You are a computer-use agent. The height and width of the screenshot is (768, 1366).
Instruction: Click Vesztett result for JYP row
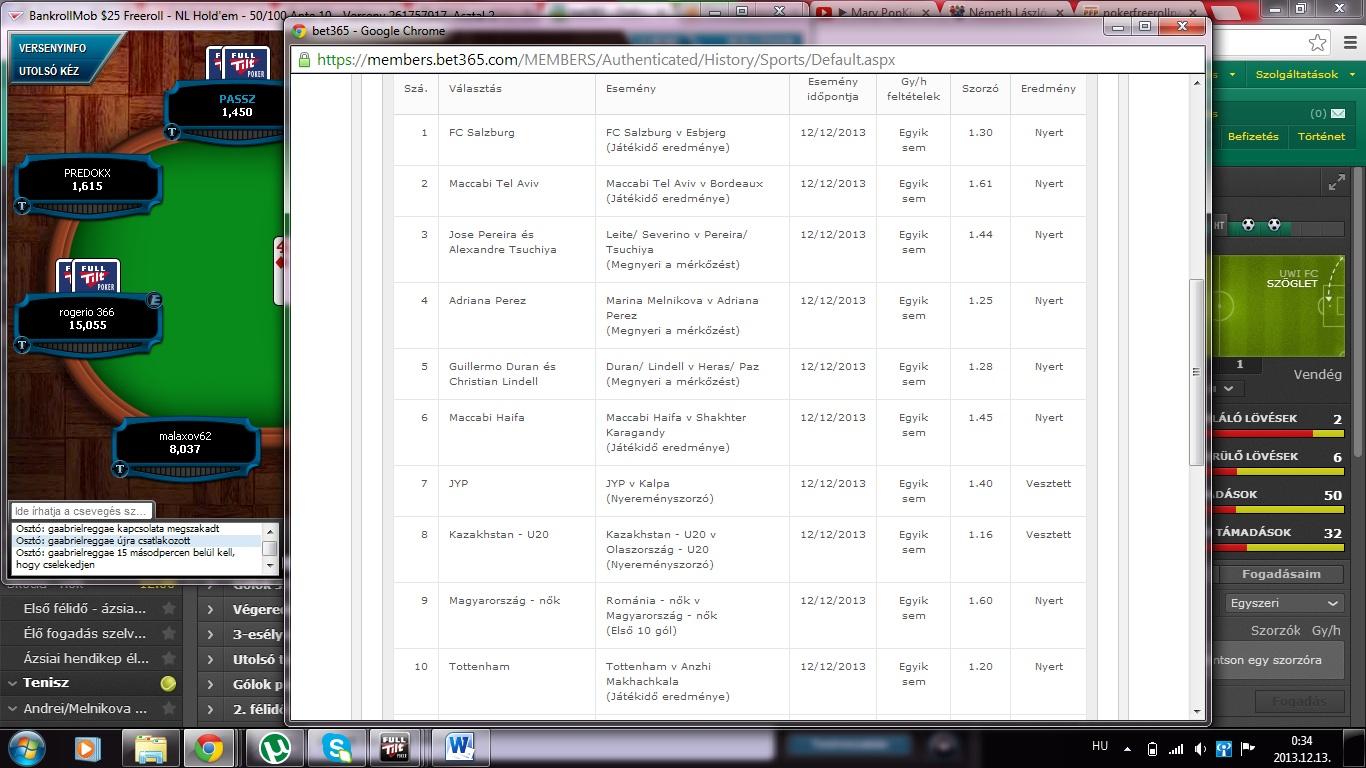pos(1048,483)
